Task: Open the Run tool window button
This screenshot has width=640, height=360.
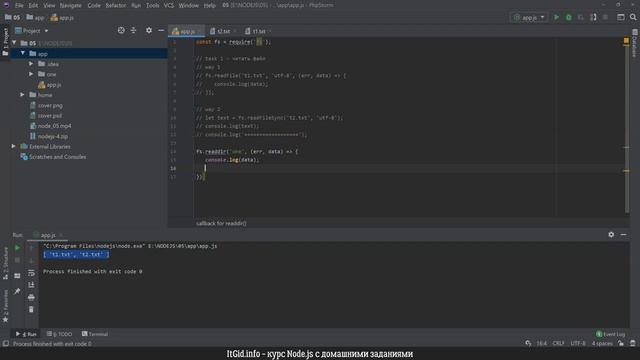Action: click(26, 334)
